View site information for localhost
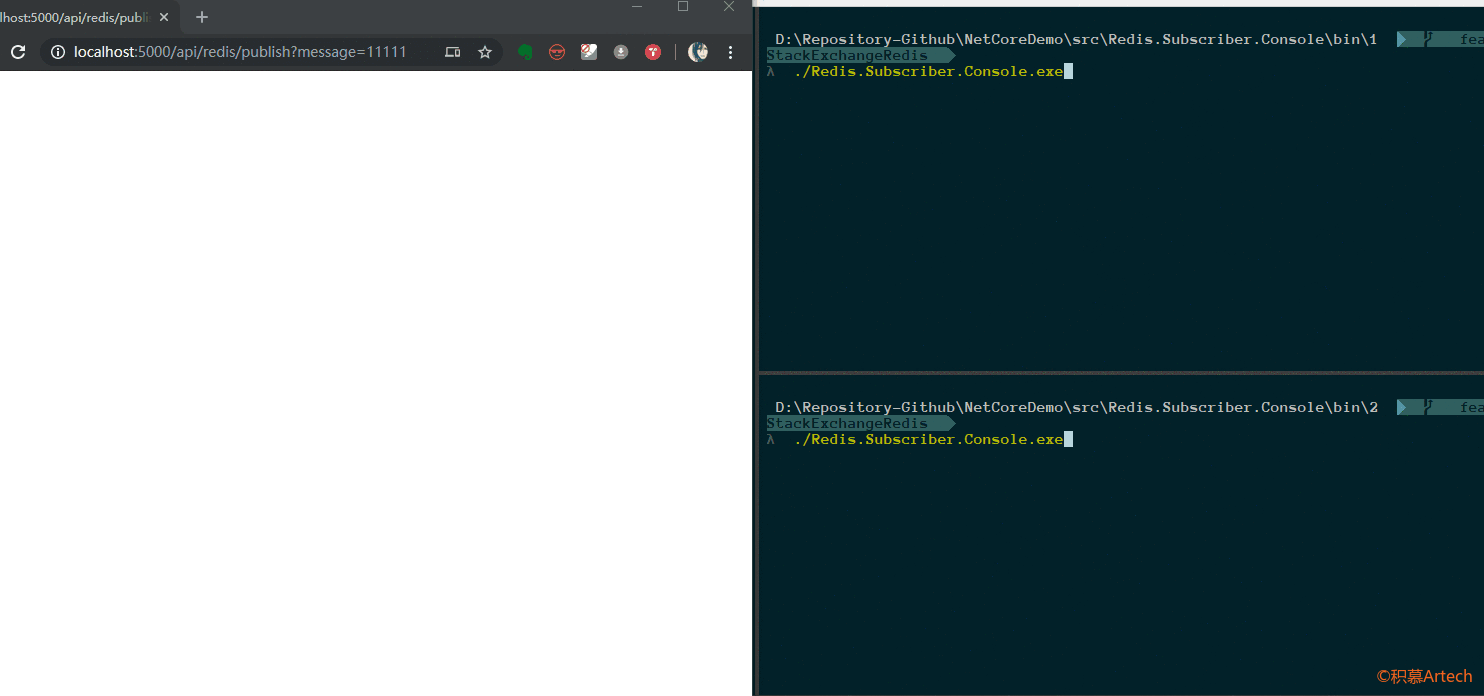The width and height of the screenshot is (1484, 696). 58,52
